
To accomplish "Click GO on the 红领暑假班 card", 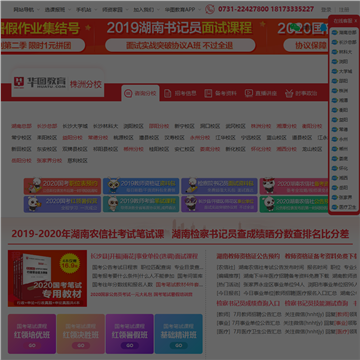I will coord(130,346).
